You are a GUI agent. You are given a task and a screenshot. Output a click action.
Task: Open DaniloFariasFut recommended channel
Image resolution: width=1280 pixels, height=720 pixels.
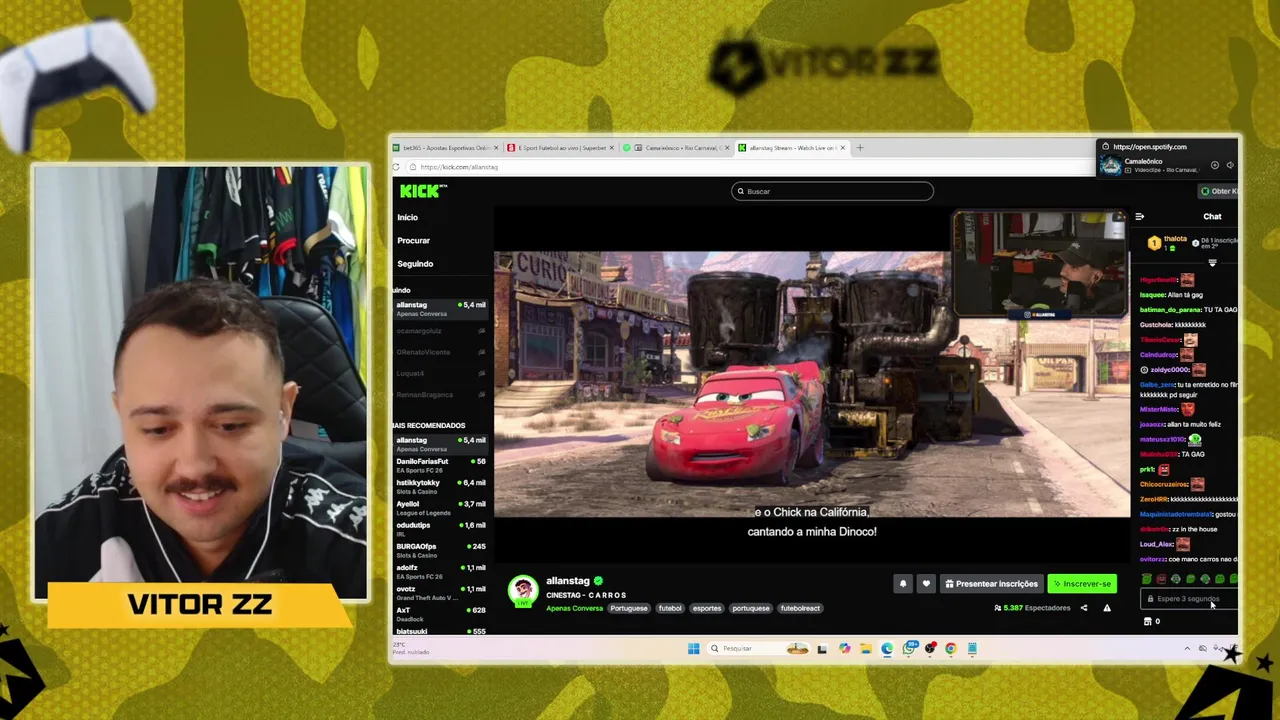pyautogui.click(x=440, y=465)
